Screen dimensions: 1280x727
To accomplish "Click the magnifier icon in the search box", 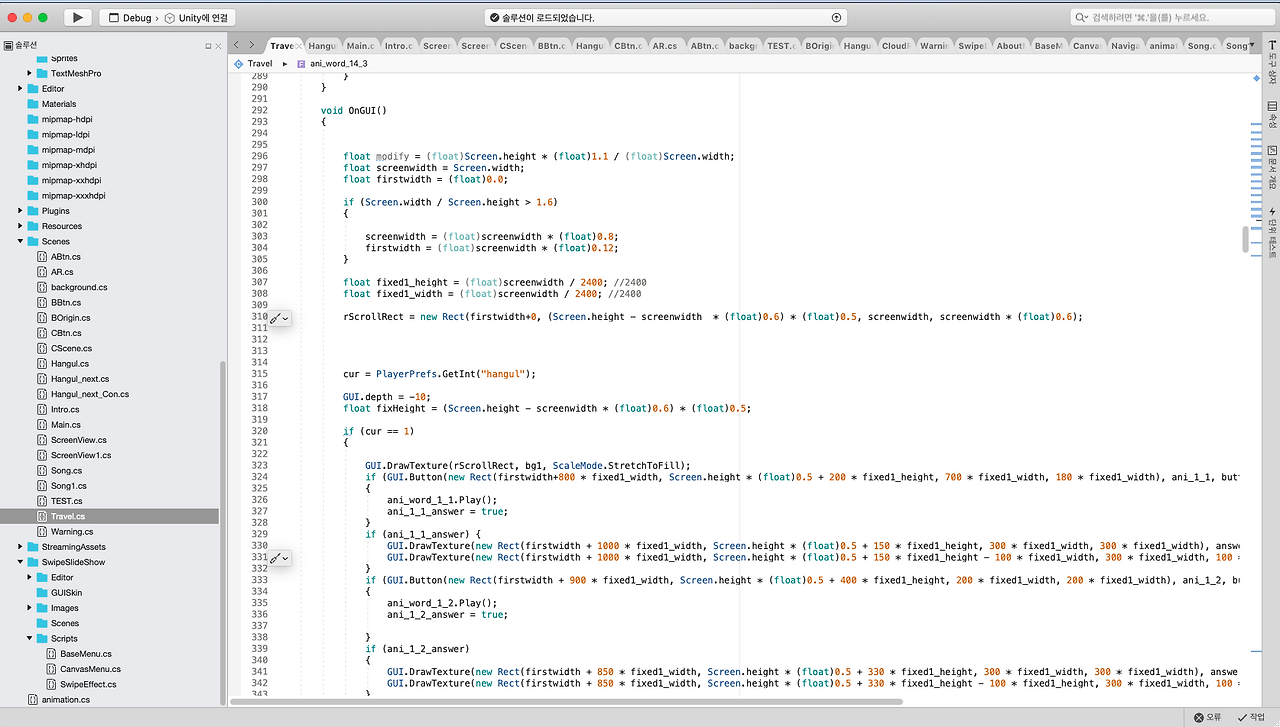I will click(x=1081, y=17).
